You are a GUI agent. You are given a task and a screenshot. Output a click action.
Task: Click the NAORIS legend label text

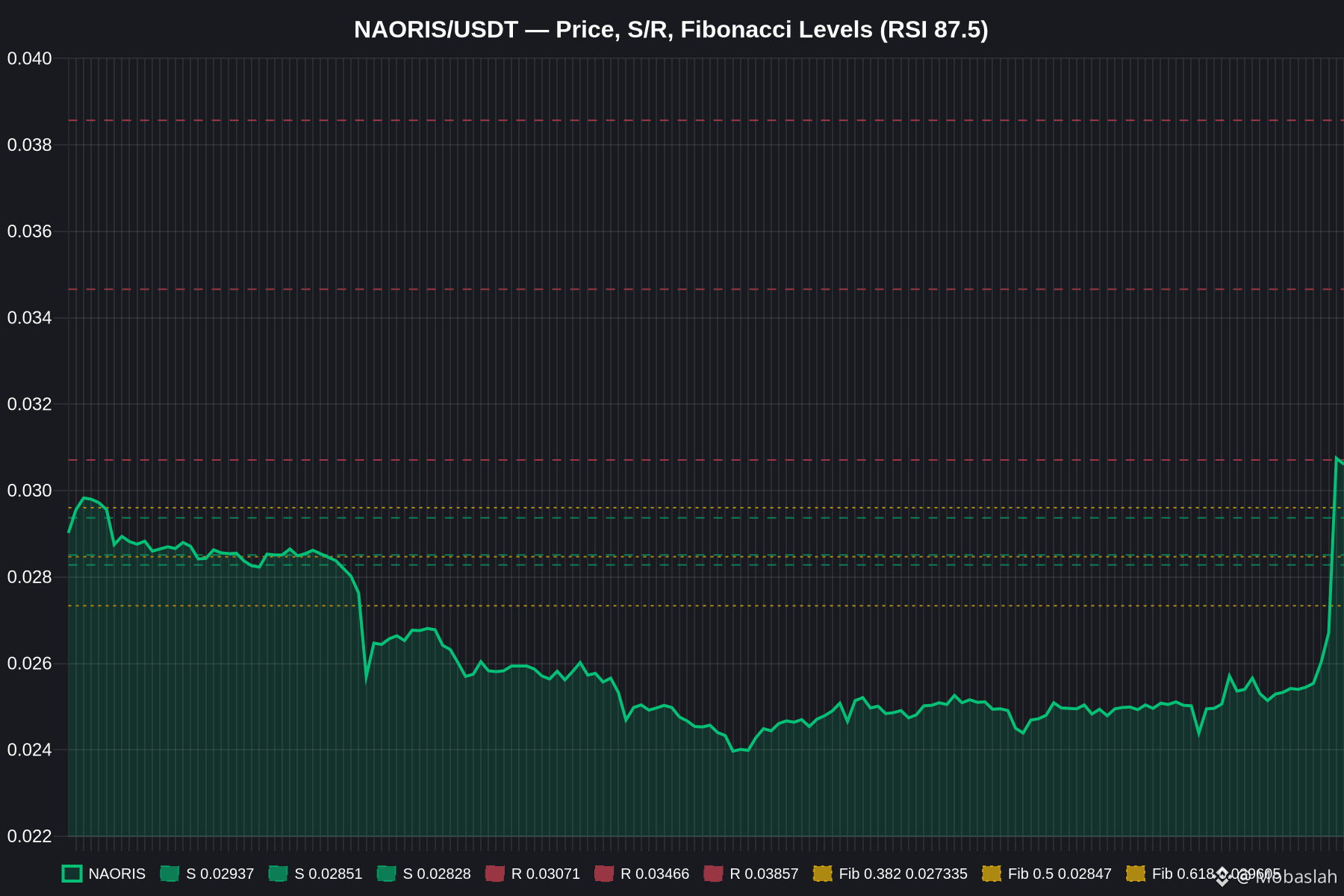(x=117, y=874)
